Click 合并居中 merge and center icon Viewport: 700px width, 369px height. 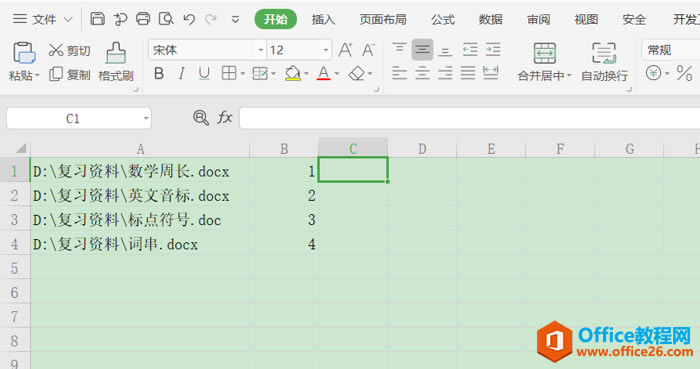[545, 53]
